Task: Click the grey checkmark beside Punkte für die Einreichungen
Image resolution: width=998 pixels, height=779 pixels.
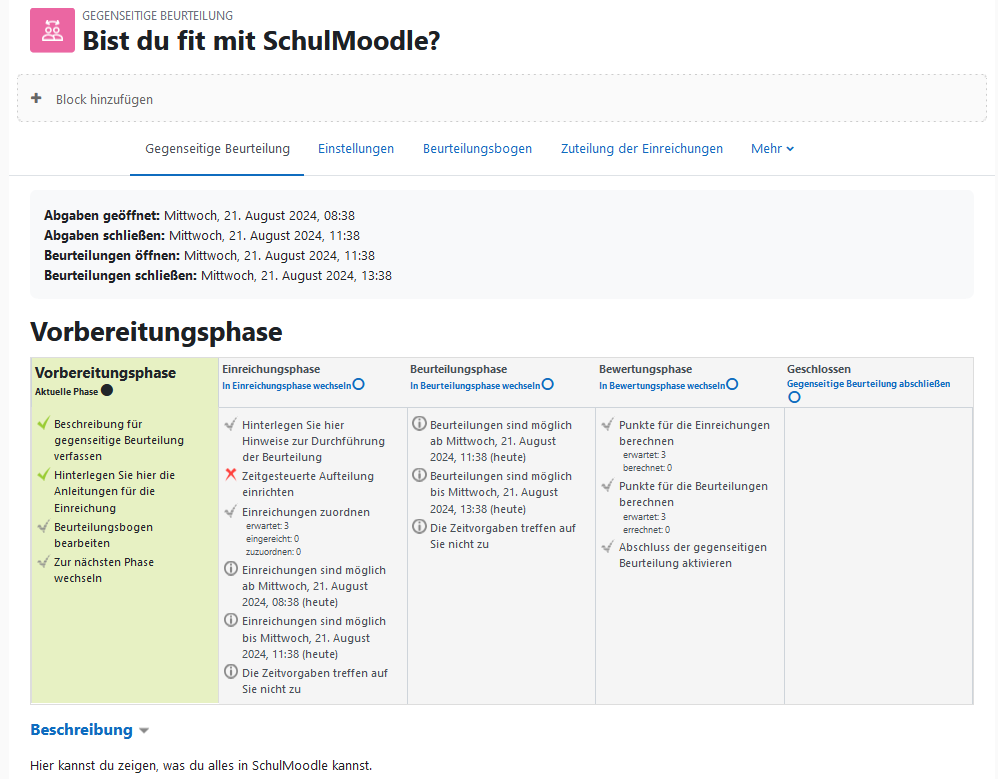Action: pos(607,425)
